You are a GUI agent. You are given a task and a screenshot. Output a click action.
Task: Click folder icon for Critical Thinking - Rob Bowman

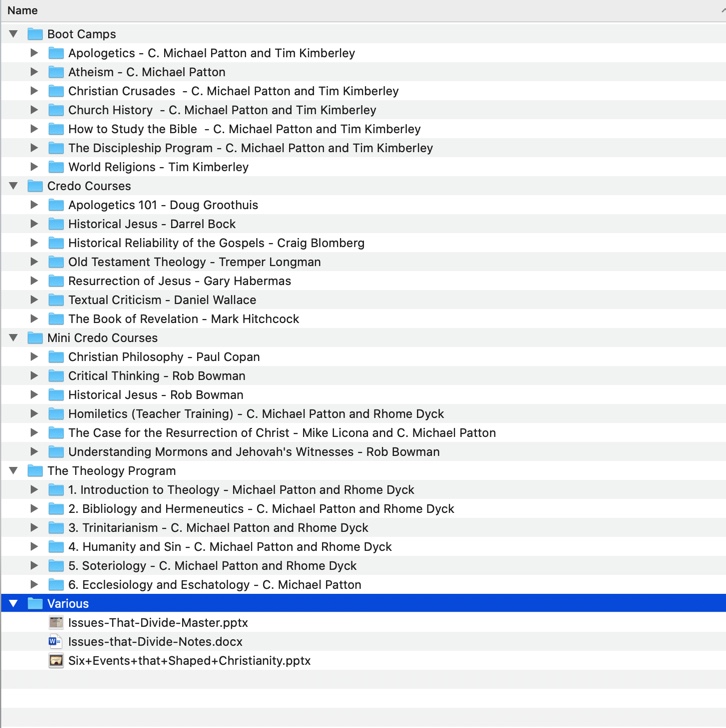[x=56, y=376]
